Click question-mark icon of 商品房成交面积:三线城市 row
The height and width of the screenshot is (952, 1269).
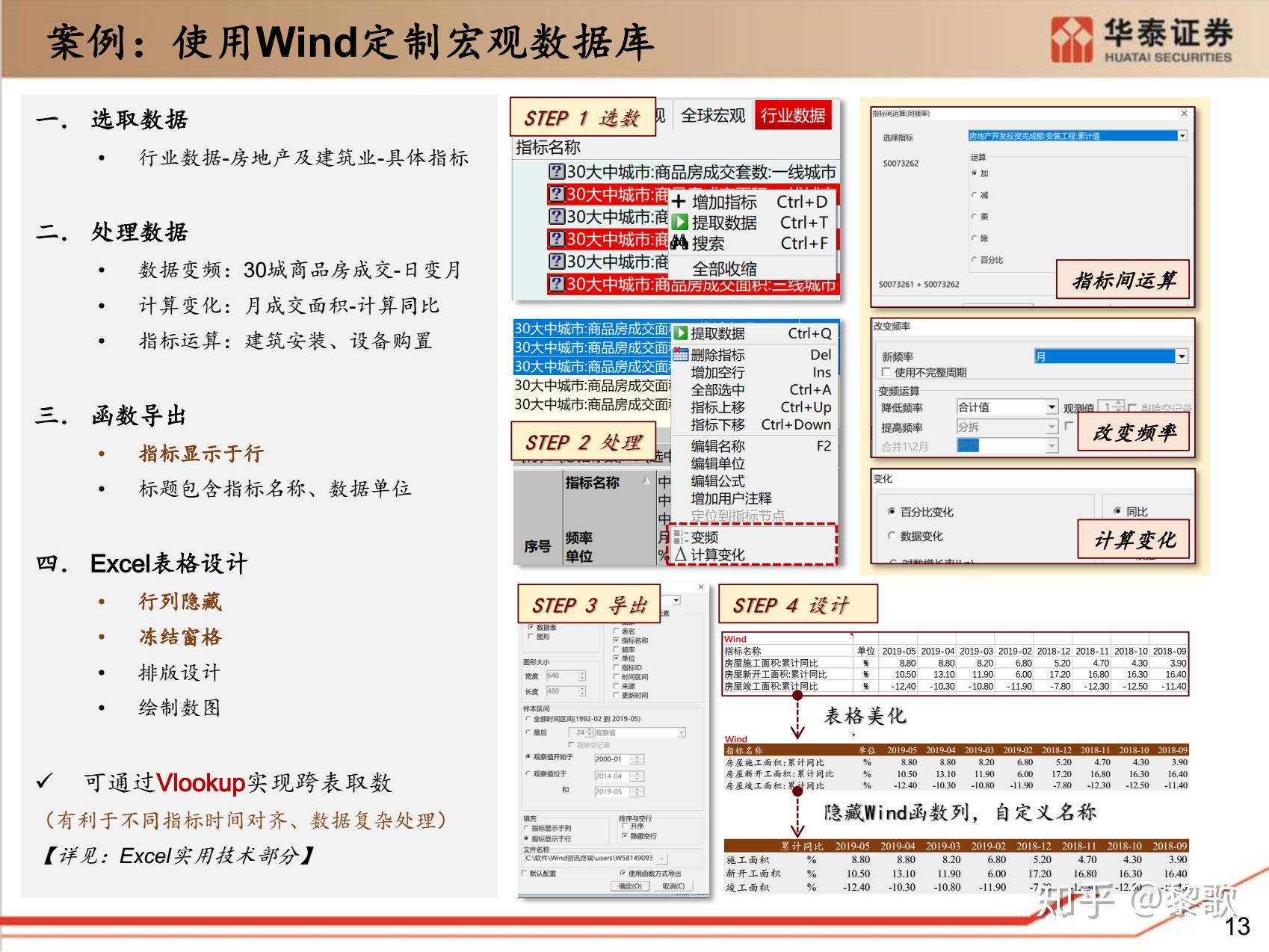(556, 284)
